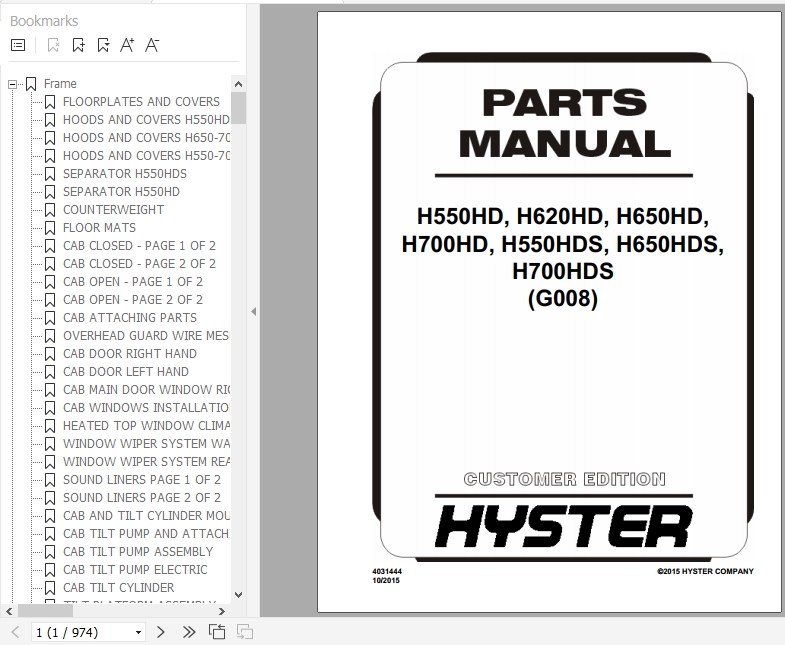Go to previous page arrow
785x645 pixels.
(x=16, y=632)
